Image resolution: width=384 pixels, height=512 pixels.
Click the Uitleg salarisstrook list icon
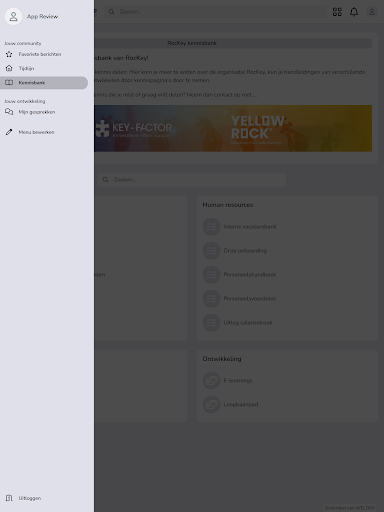(211, 323)
